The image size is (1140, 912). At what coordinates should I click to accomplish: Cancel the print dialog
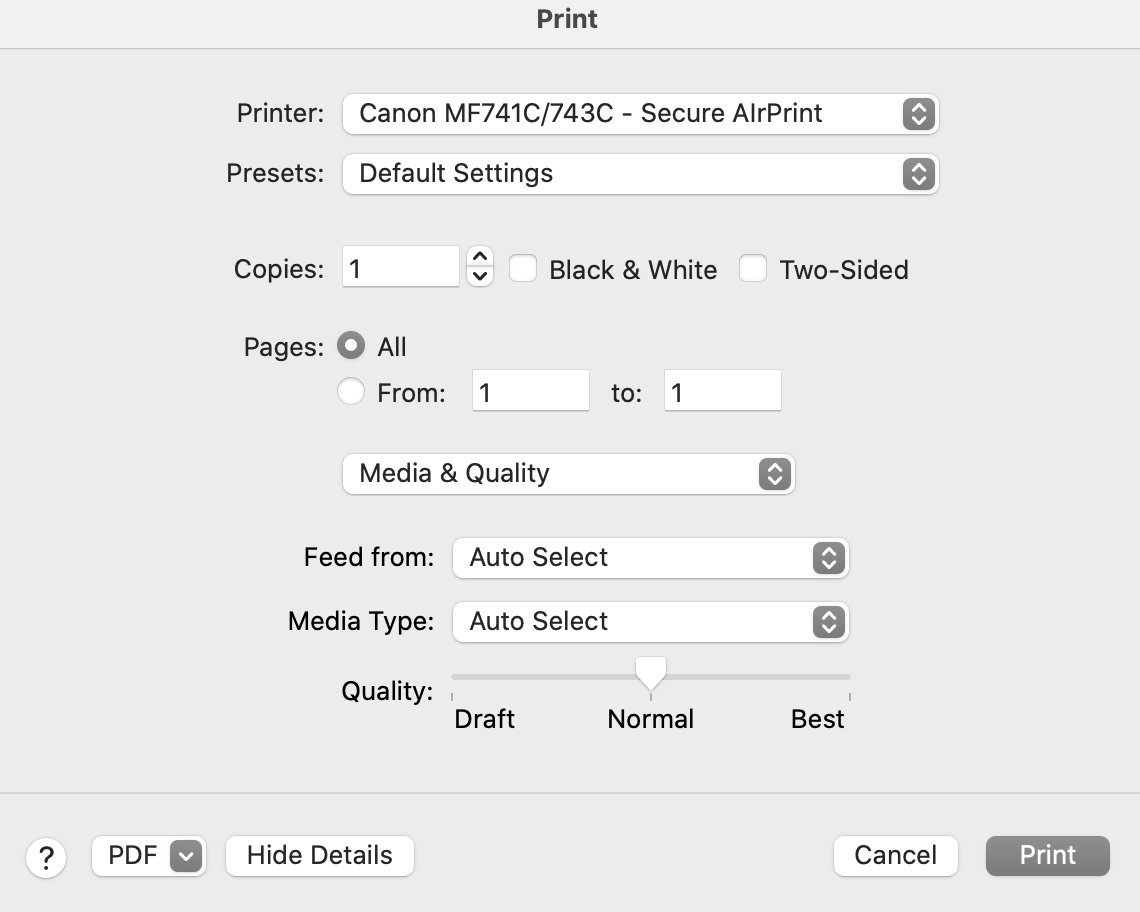point(895,856)
